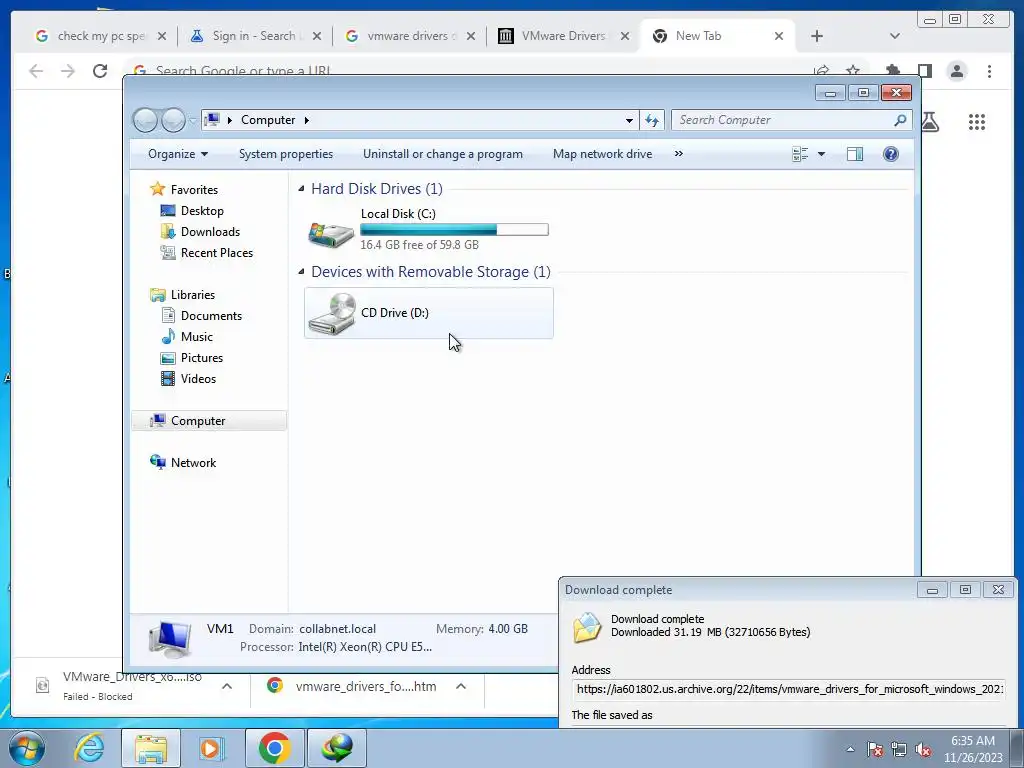Open the Organize menu
Viewport: 1024px width, 768px height.
(178, 154)
